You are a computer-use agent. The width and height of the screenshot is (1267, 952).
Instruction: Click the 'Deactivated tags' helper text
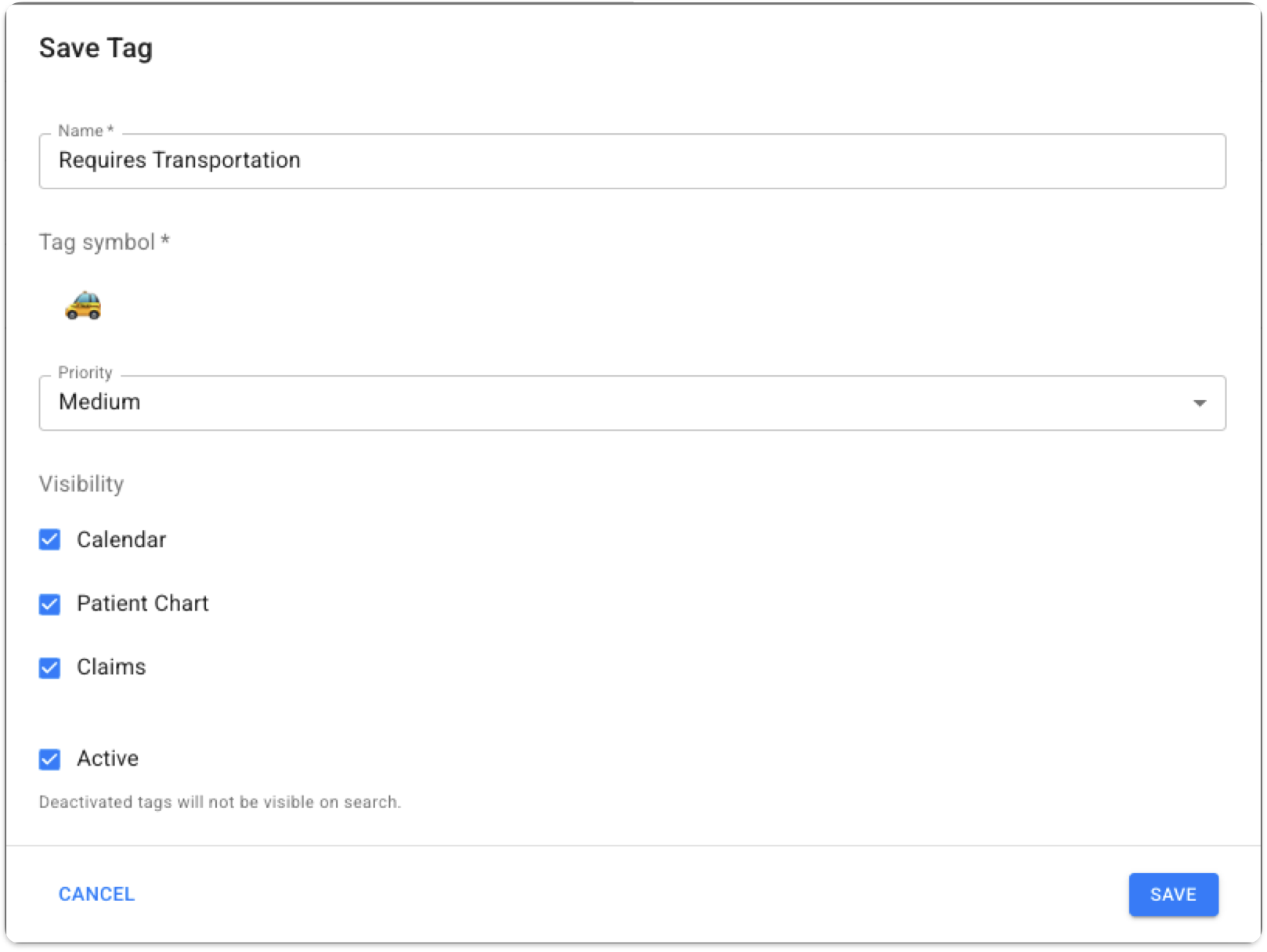(219, 802)
